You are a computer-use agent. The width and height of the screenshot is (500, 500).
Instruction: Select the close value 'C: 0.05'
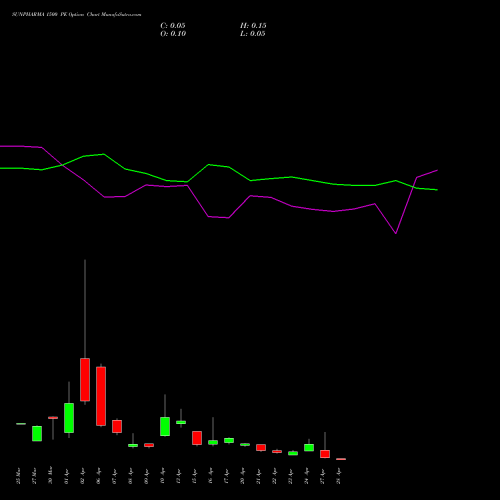173,26
